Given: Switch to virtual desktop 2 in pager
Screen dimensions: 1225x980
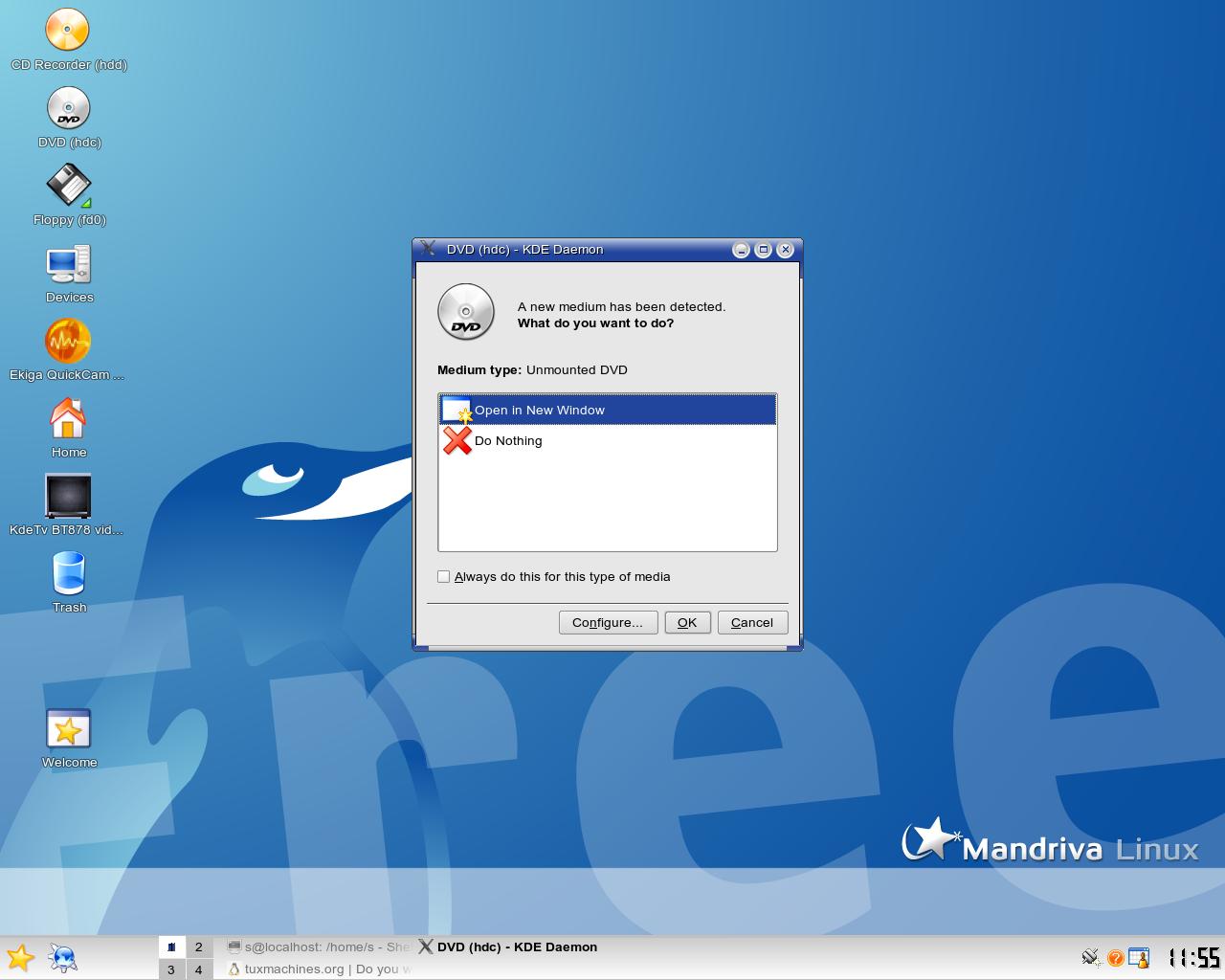Looking at the screenshot, I should (199, 947).
